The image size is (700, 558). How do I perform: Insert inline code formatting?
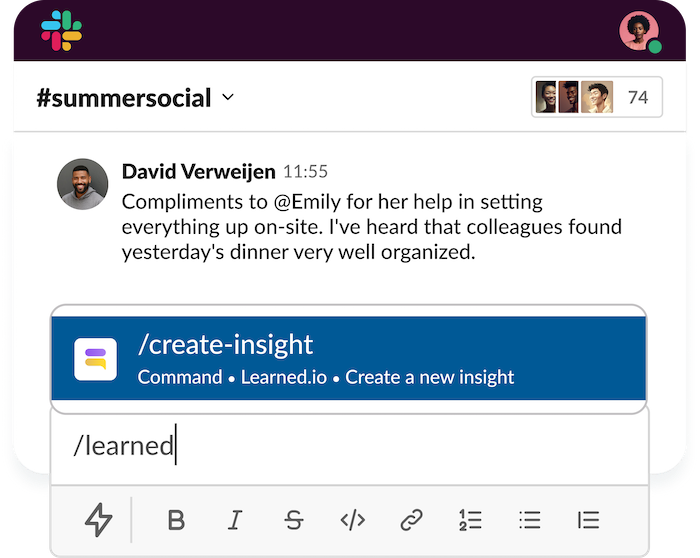[353, 519]
